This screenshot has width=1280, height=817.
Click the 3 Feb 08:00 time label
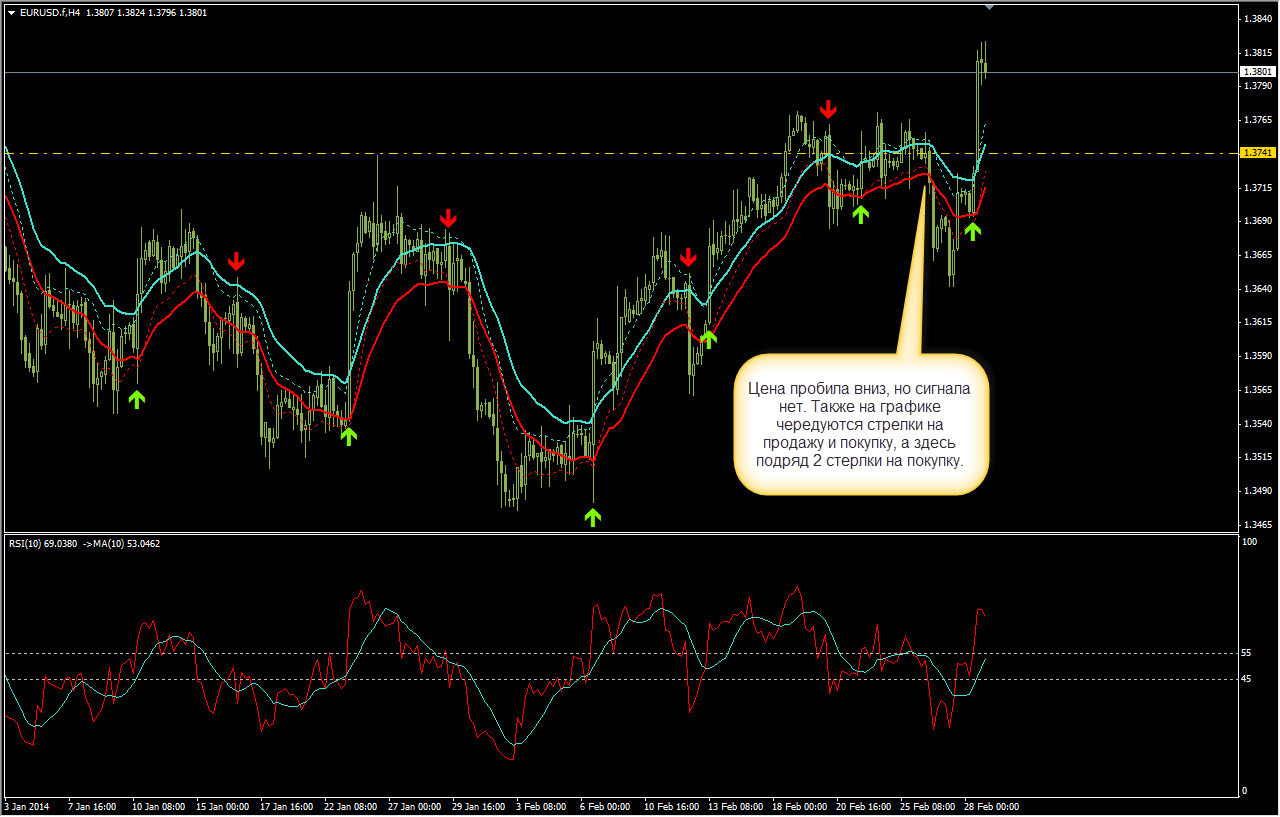(541, 806)
